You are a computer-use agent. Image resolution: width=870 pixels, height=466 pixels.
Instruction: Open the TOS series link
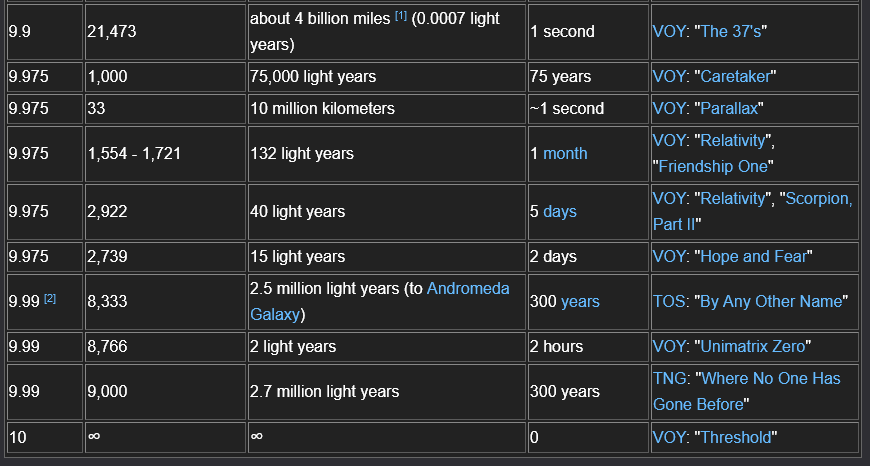click(669, 301)
